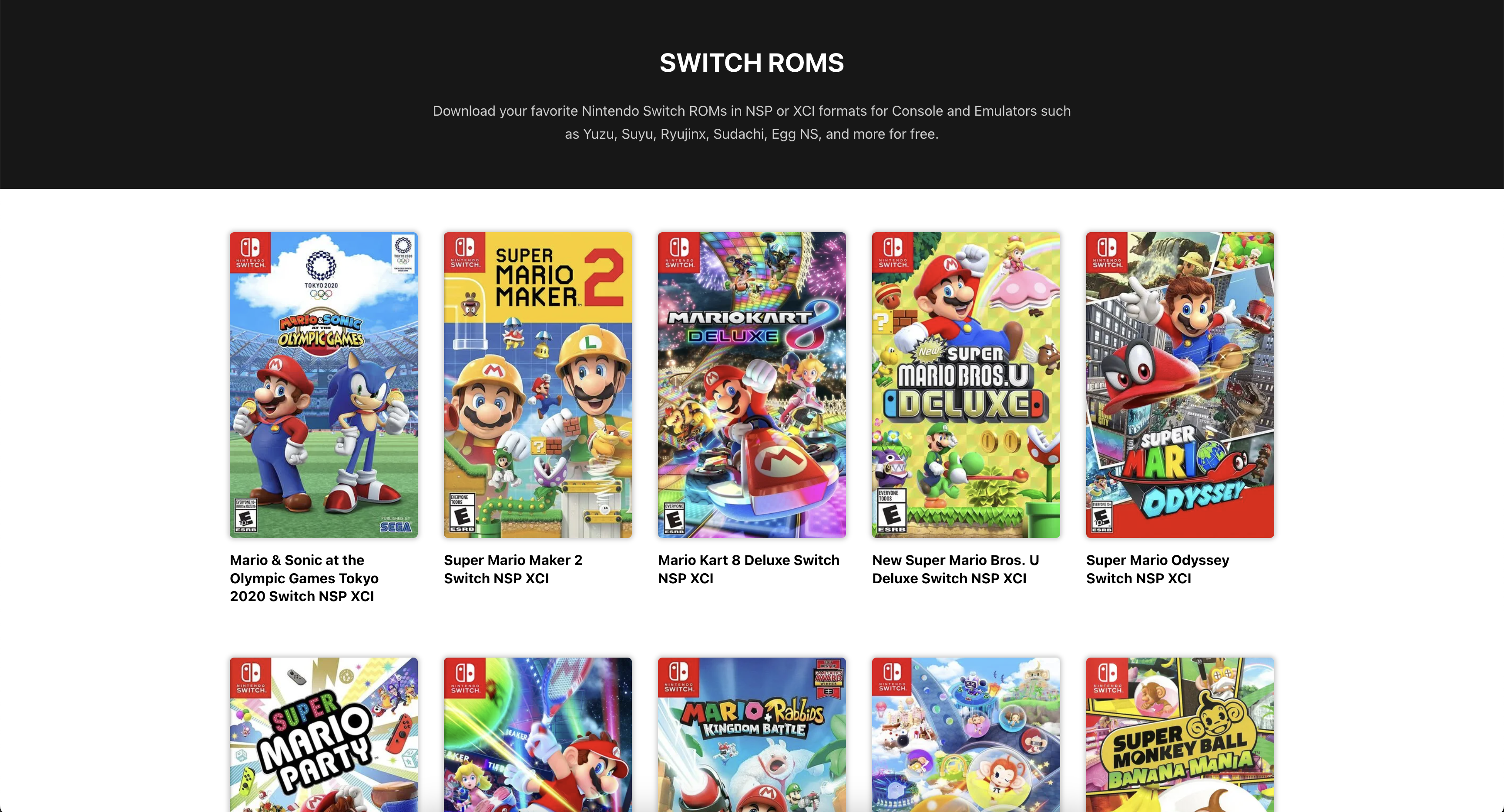Open the Mario & Sonic Olympic Games cover
Screen dimensions: 1504x812
323,385
